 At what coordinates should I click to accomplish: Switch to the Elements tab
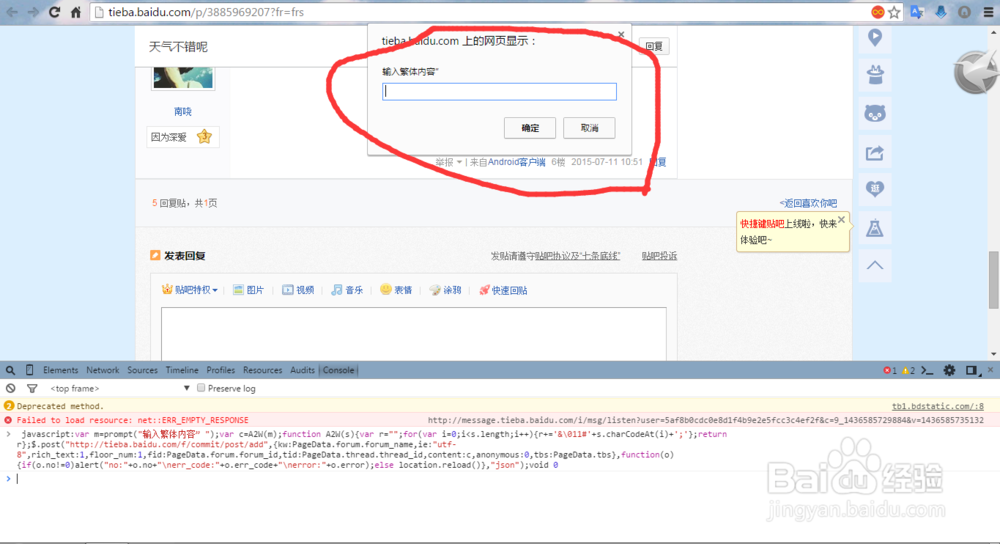coord(61,370)
